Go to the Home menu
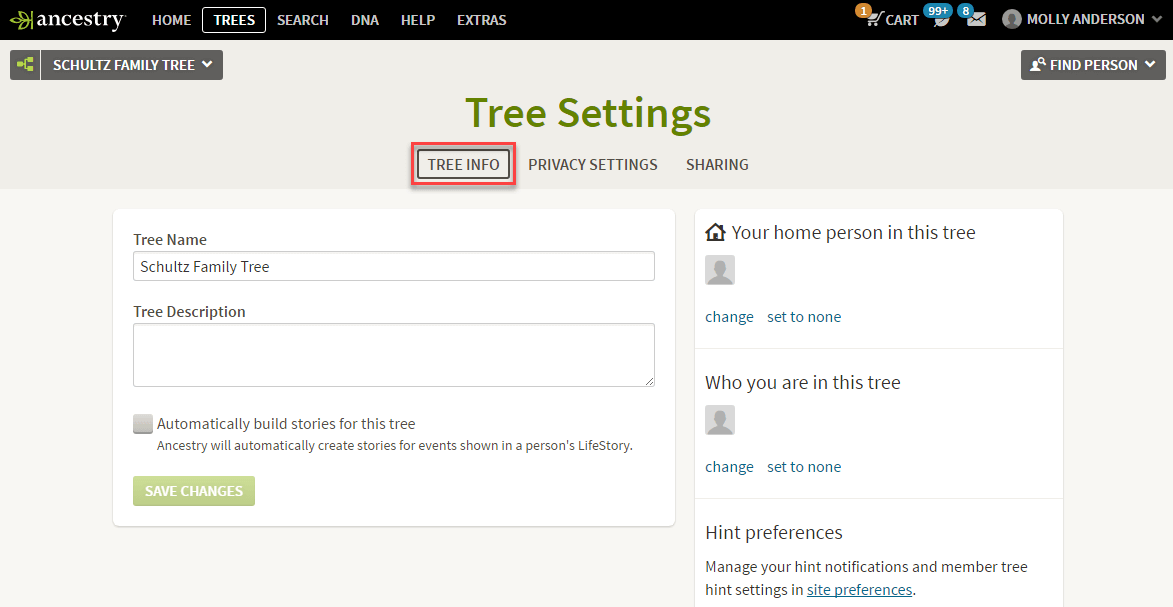Image resolution: width=1173 pixels, height=607 pixels. [171, 20]
